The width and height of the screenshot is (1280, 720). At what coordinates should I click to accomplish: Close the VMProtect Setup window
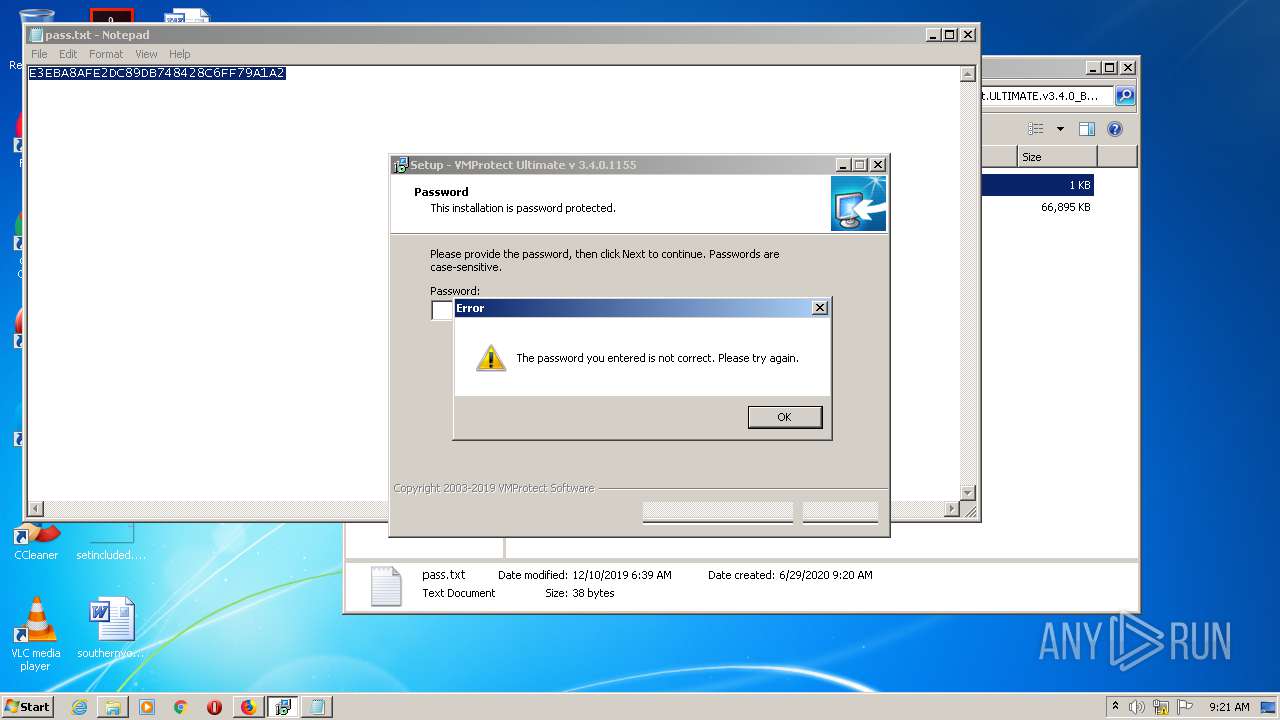click(878, 165)
